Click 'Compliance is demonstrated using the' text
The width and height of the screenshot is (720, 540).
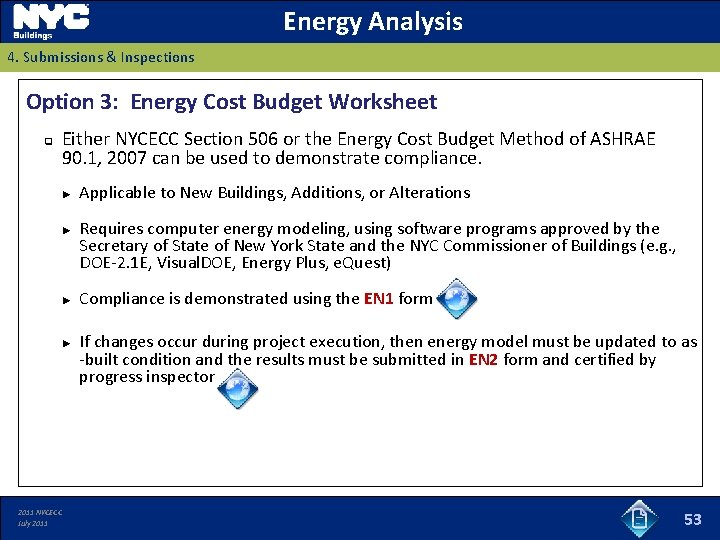[x=219, y=299]
